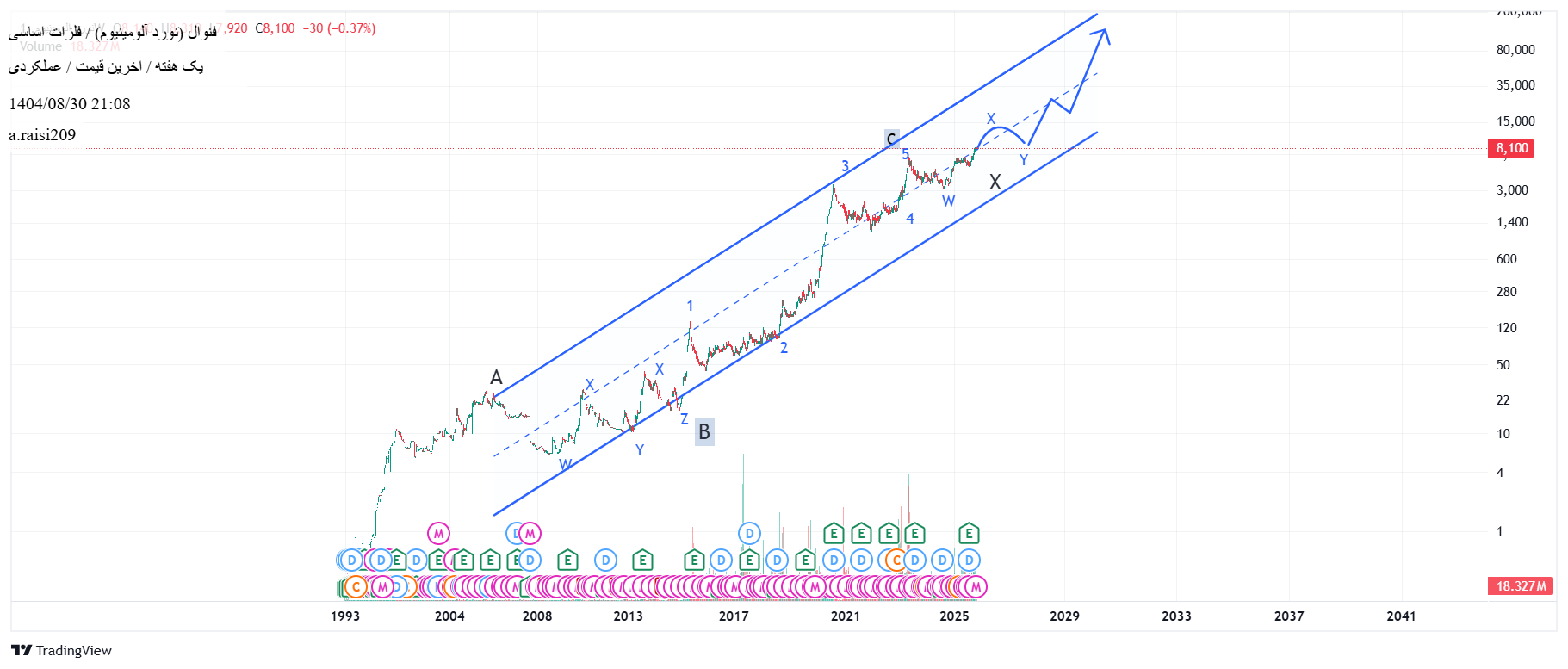
Task: Open the green E marker above 2013
Action: [642, 561]
